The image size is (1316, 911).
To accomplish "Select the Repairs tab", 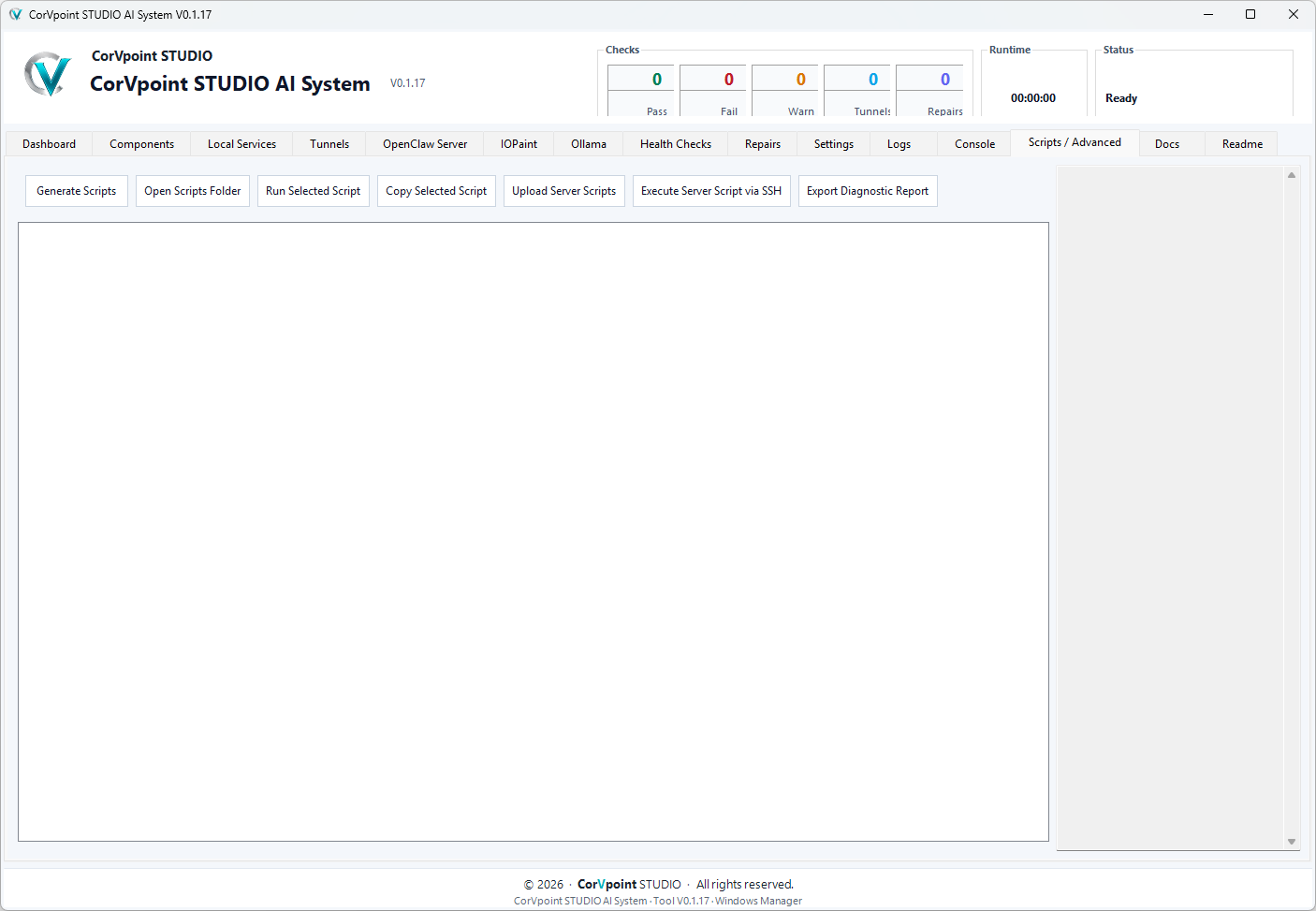I will (x=763, y=144).
